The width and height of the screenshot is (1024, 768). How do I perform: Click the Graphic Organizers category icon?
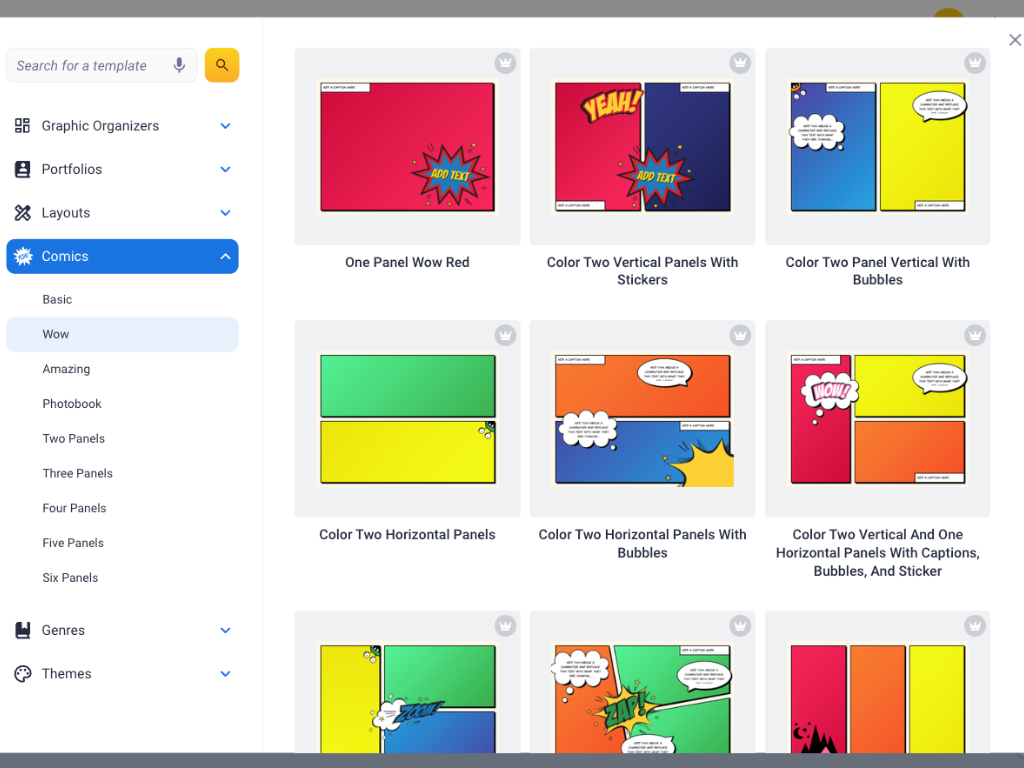tap(23, 125)
